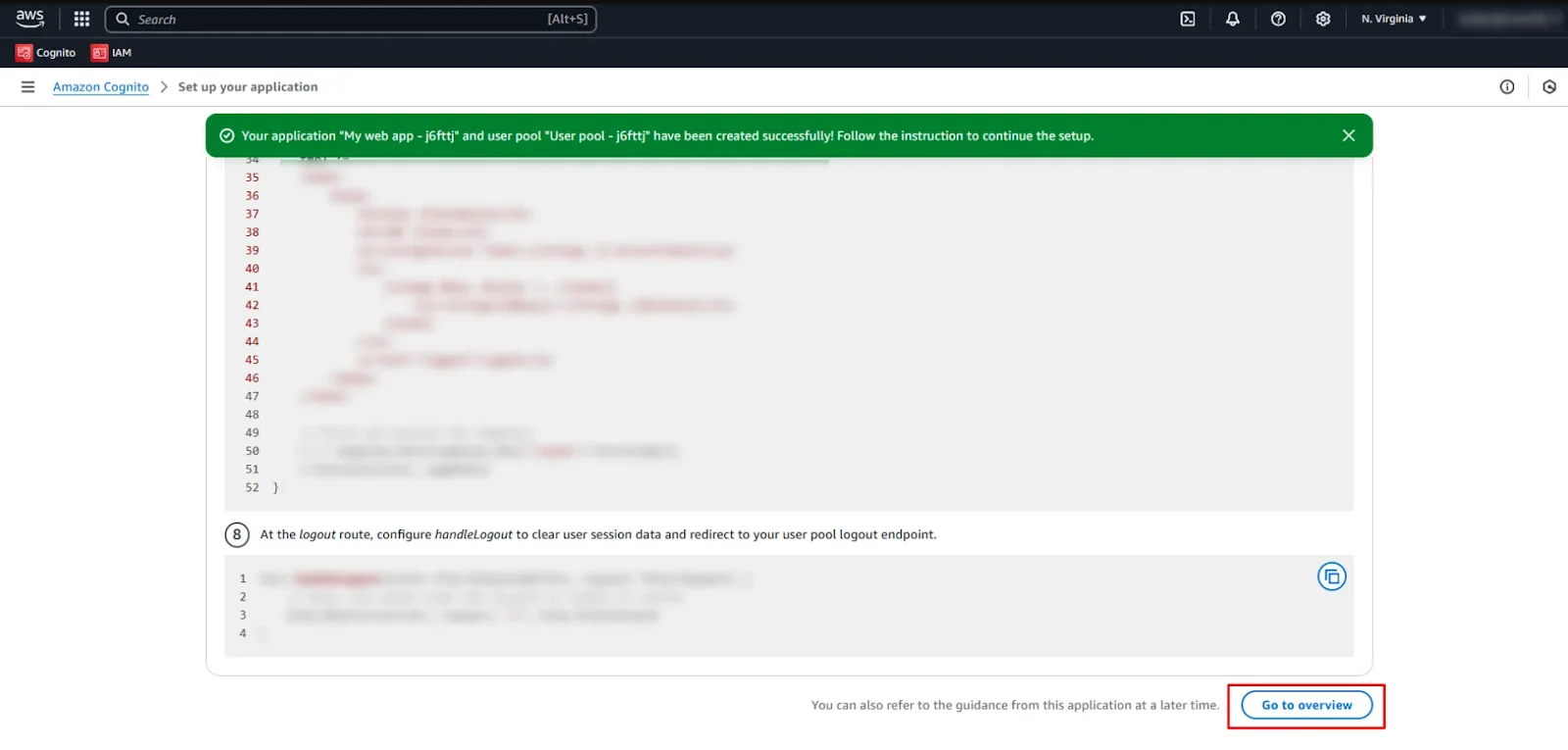Select the 'Set up your application' breadcrumb text
1568x750 pixels.
[x=248, y=87]
